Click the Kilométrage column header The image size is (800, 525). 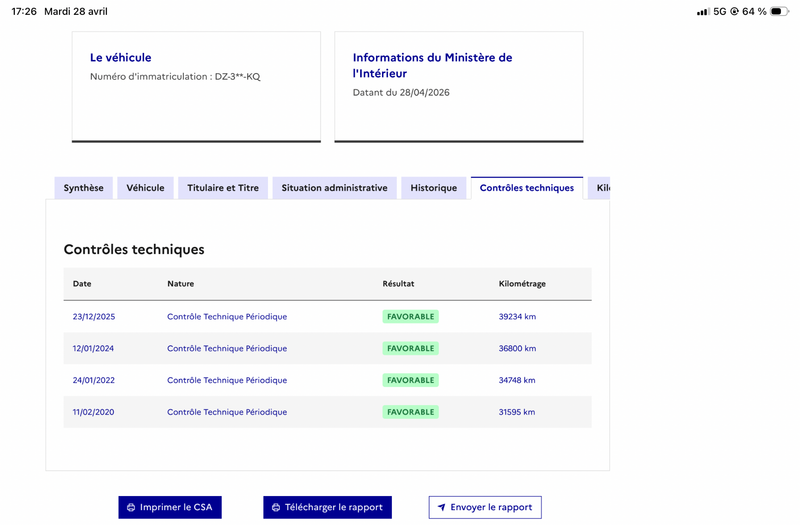point(522,284)
